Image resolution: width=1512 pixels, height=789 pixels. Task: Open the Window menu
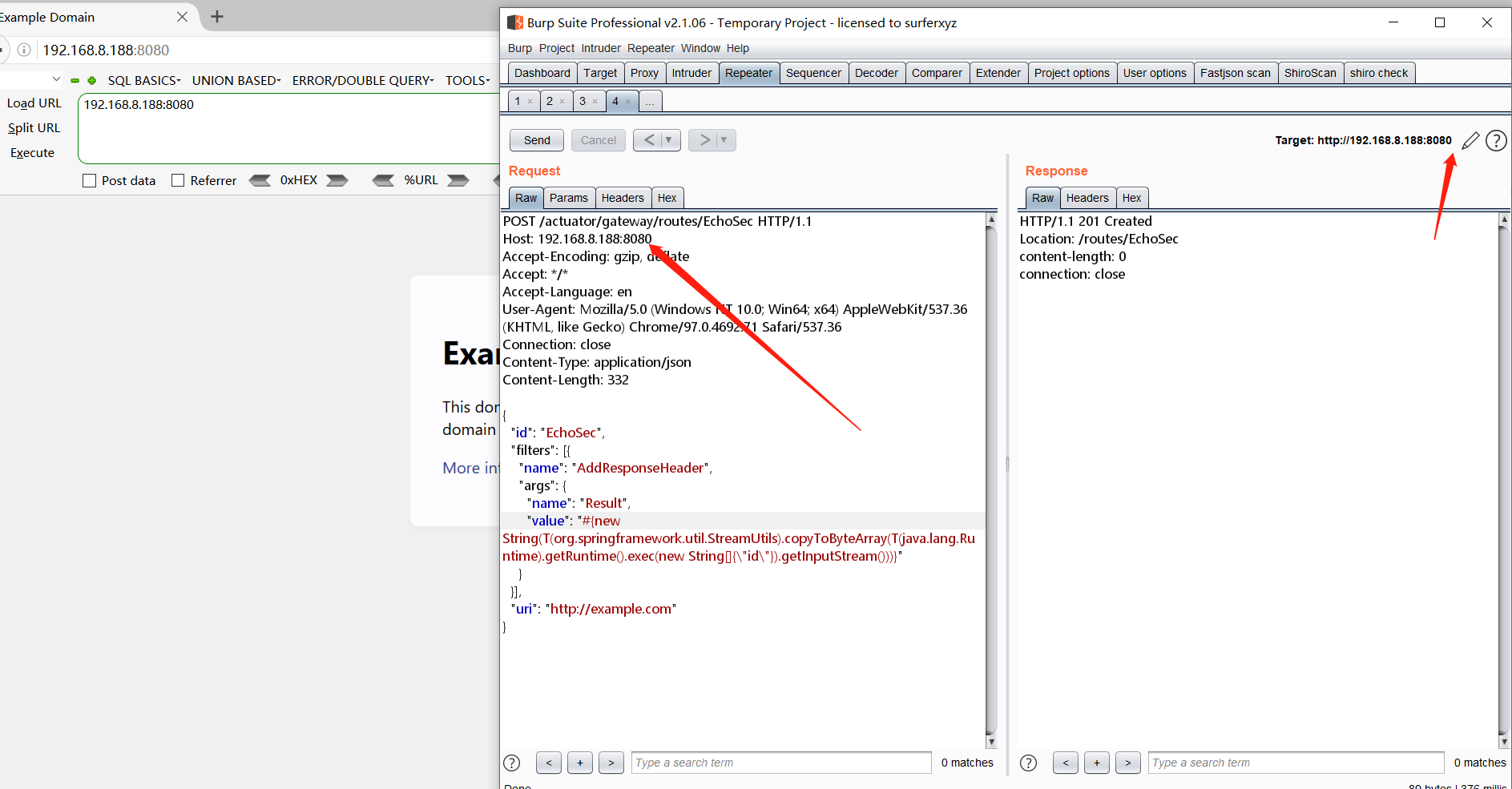(700, 48)
